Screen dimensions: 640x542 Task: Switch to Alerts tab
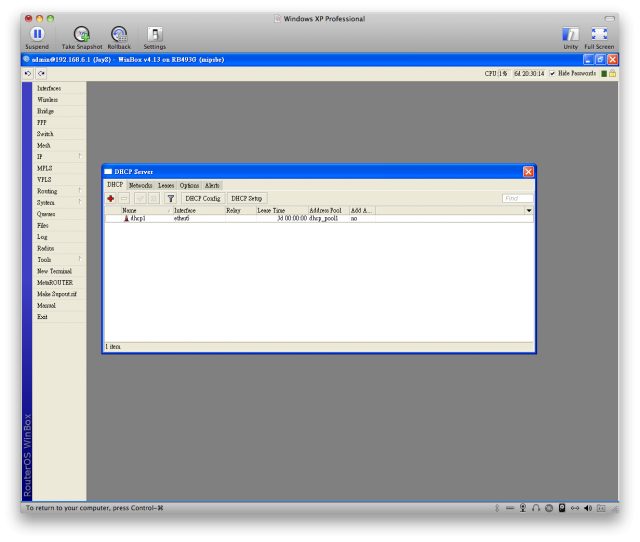point(212,185)
